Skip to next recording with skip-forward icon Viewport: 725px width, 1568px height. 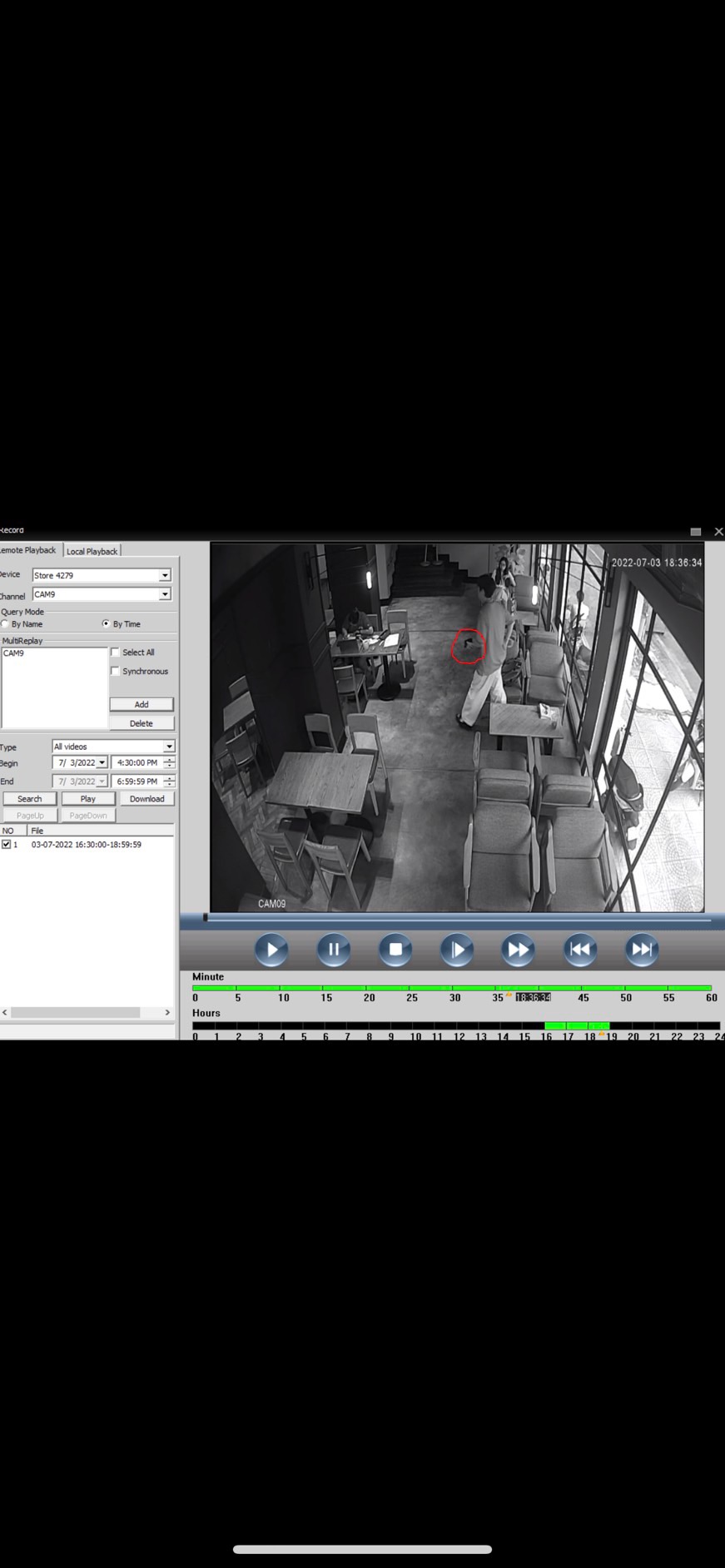pos(641,950)
